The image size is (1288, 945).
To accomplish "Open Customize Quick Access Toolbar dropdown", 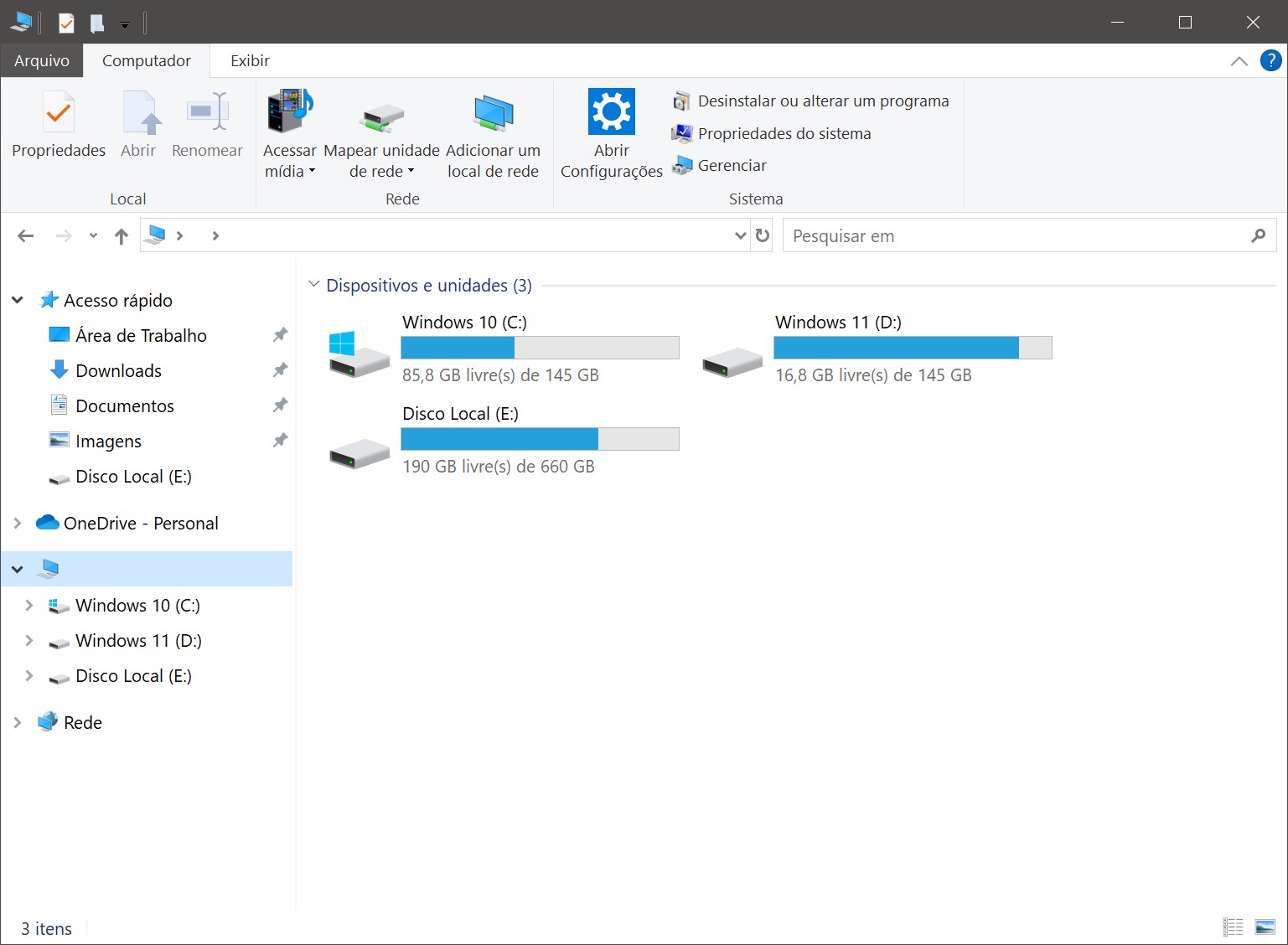I will pyautogui.click(x=125, y=25).
